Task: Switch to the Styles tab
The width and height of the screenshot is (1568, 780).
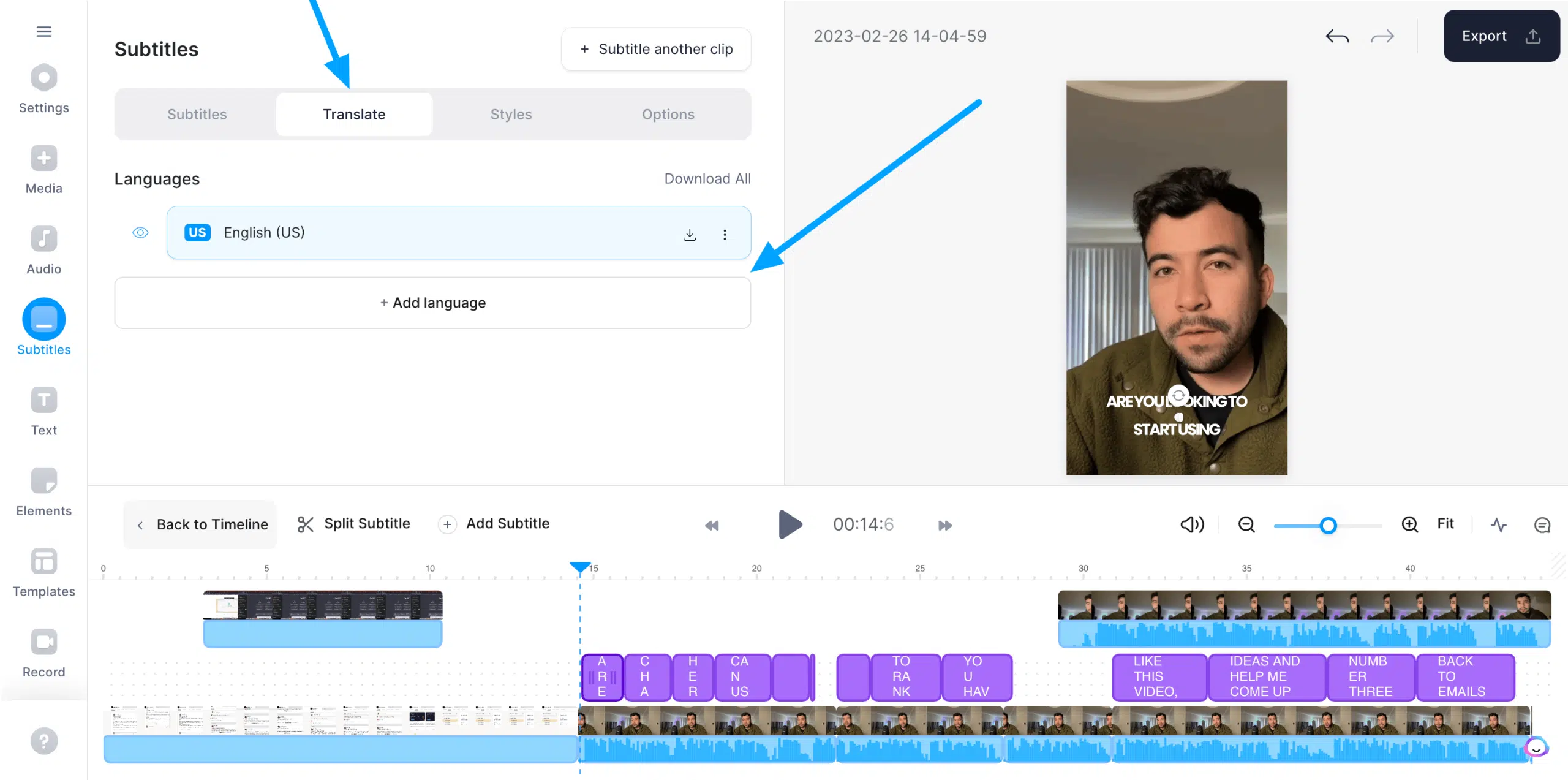Action: 511,114
